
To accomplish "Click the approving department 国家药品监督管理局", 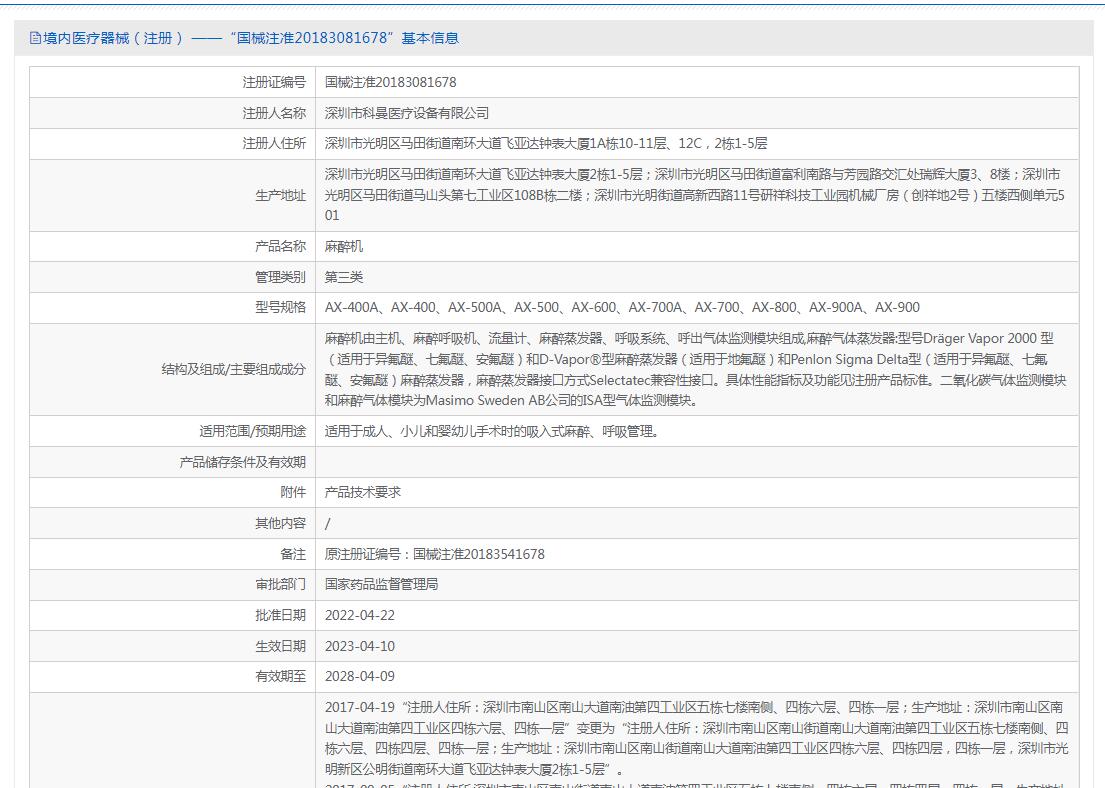I will tap(381, 584).
